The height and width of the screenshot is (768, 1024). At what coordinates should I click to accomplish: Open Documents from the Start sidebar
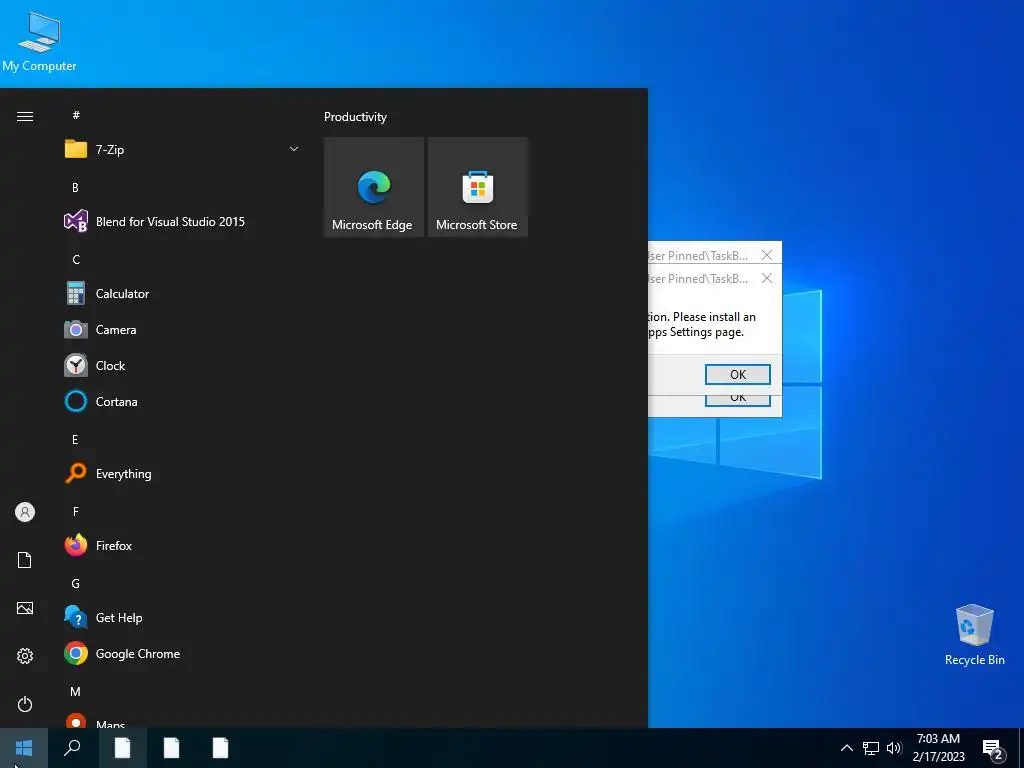pyautogui.click(x=25, y=560)
